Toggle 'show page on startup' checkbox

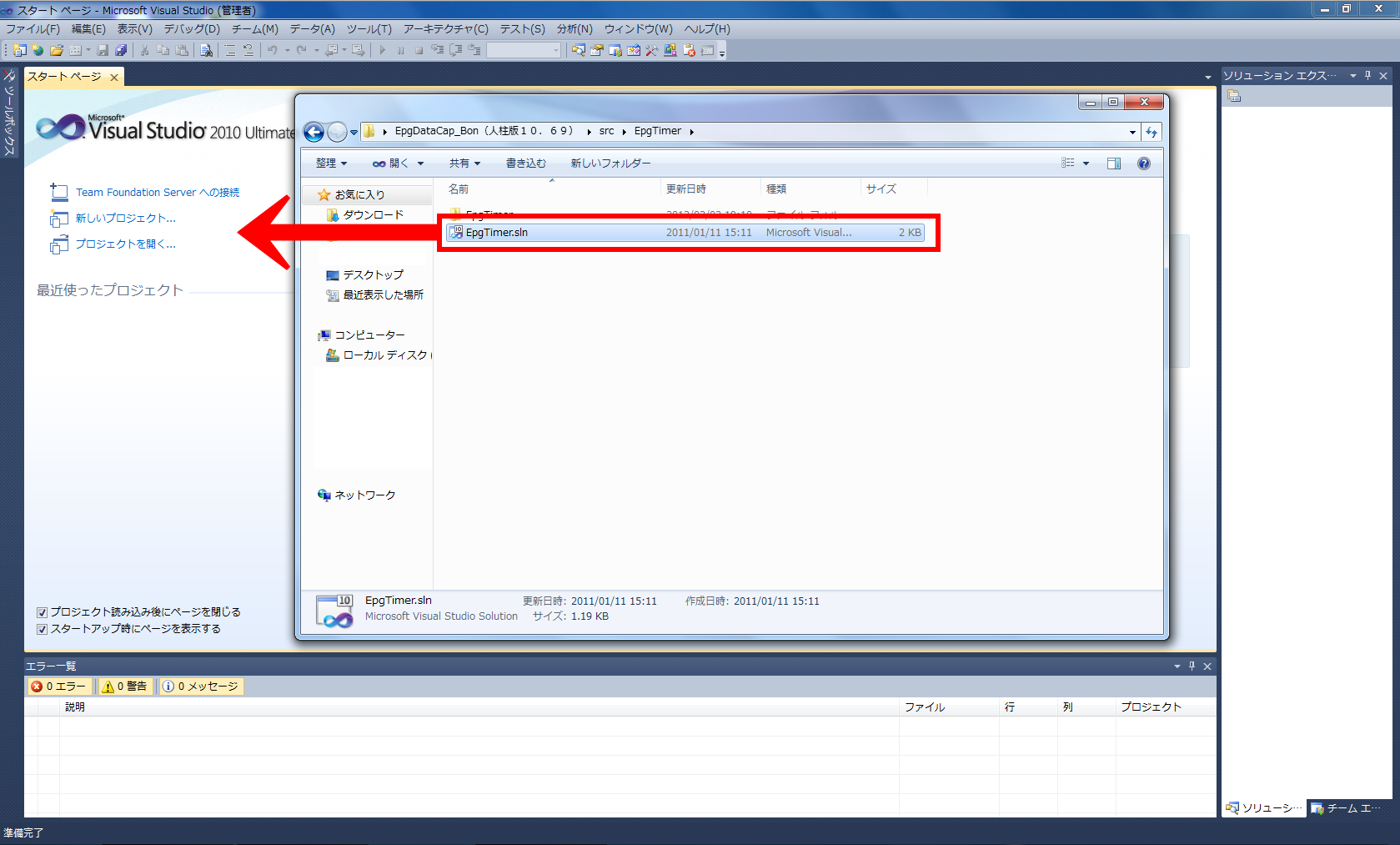[42, 629]
